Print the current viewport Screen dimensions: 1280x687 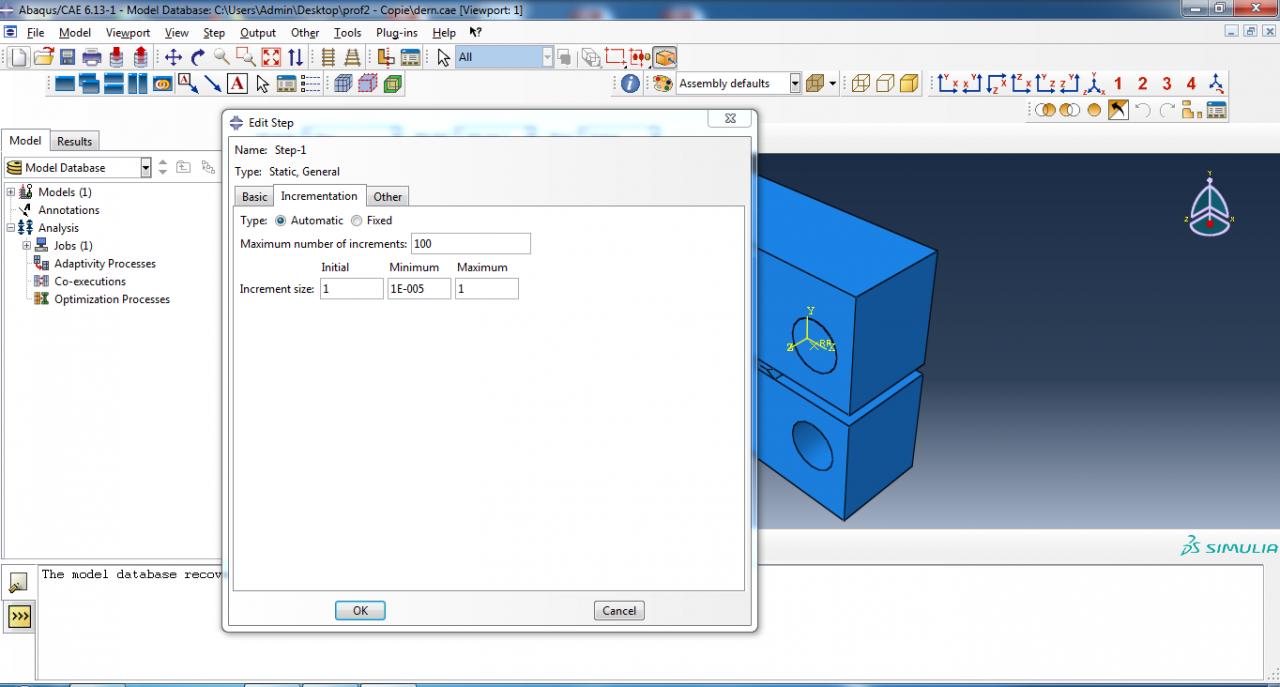92,57
